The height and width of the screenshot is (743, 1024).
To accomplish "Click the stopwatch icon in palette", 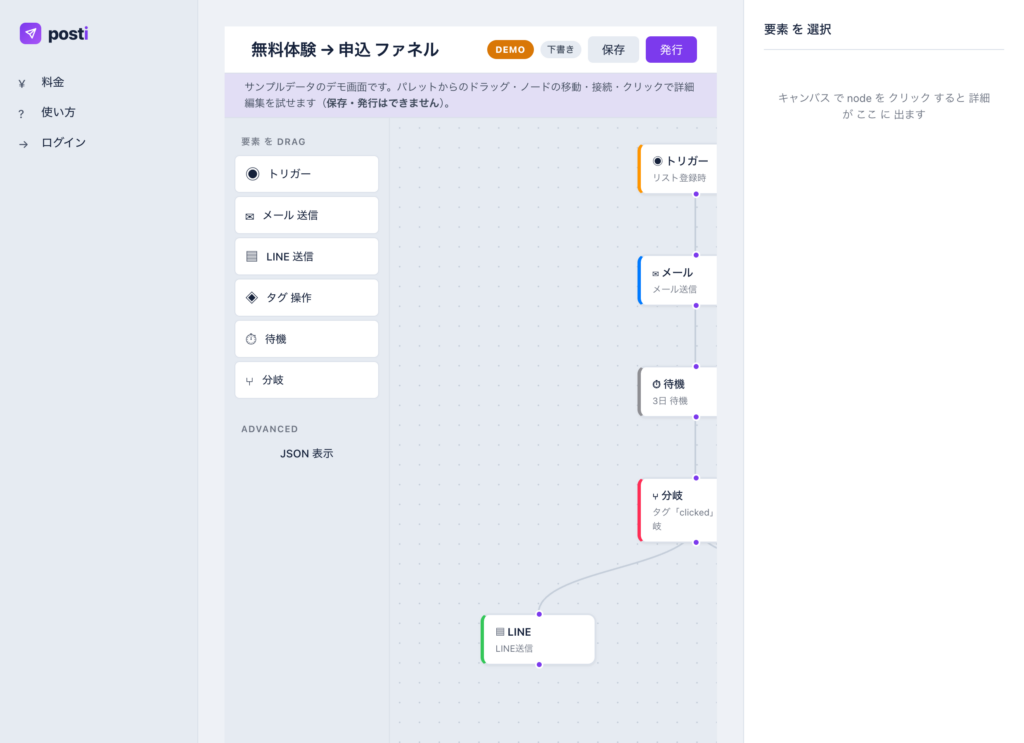I will [x=251, y=339].
